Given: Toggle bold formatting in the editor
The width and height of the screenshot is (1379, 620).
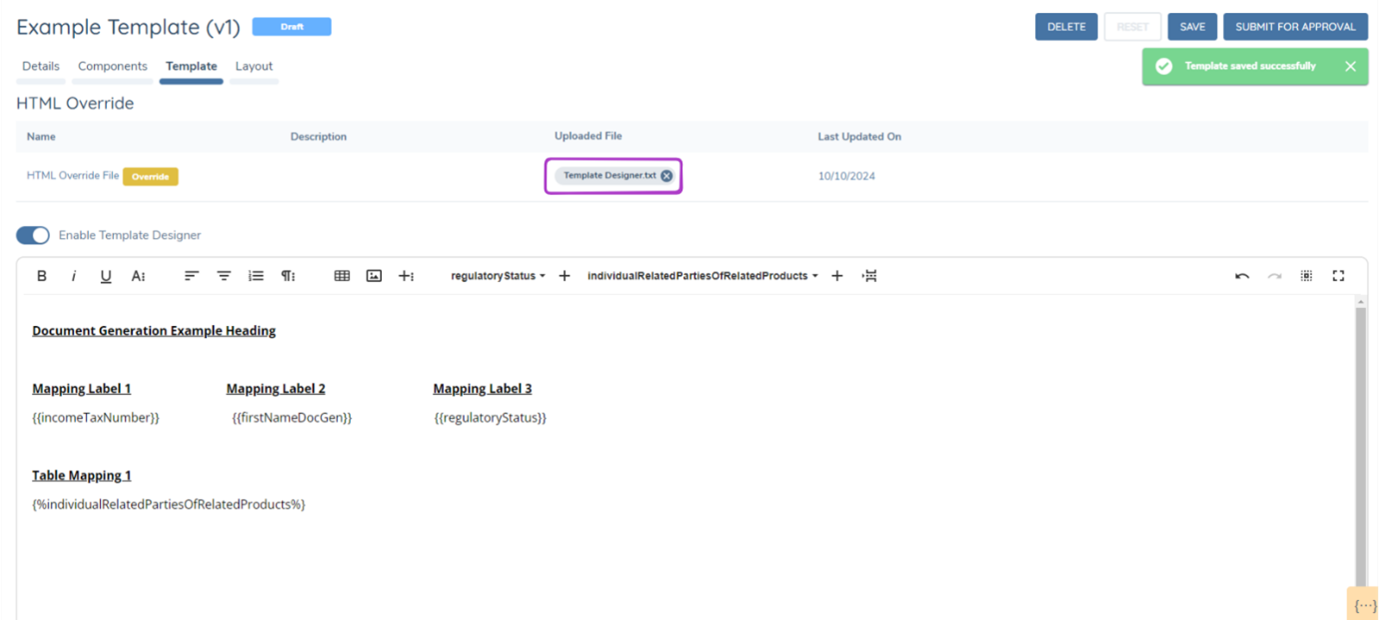Looking at the screenshot, I should pos(42,276).
